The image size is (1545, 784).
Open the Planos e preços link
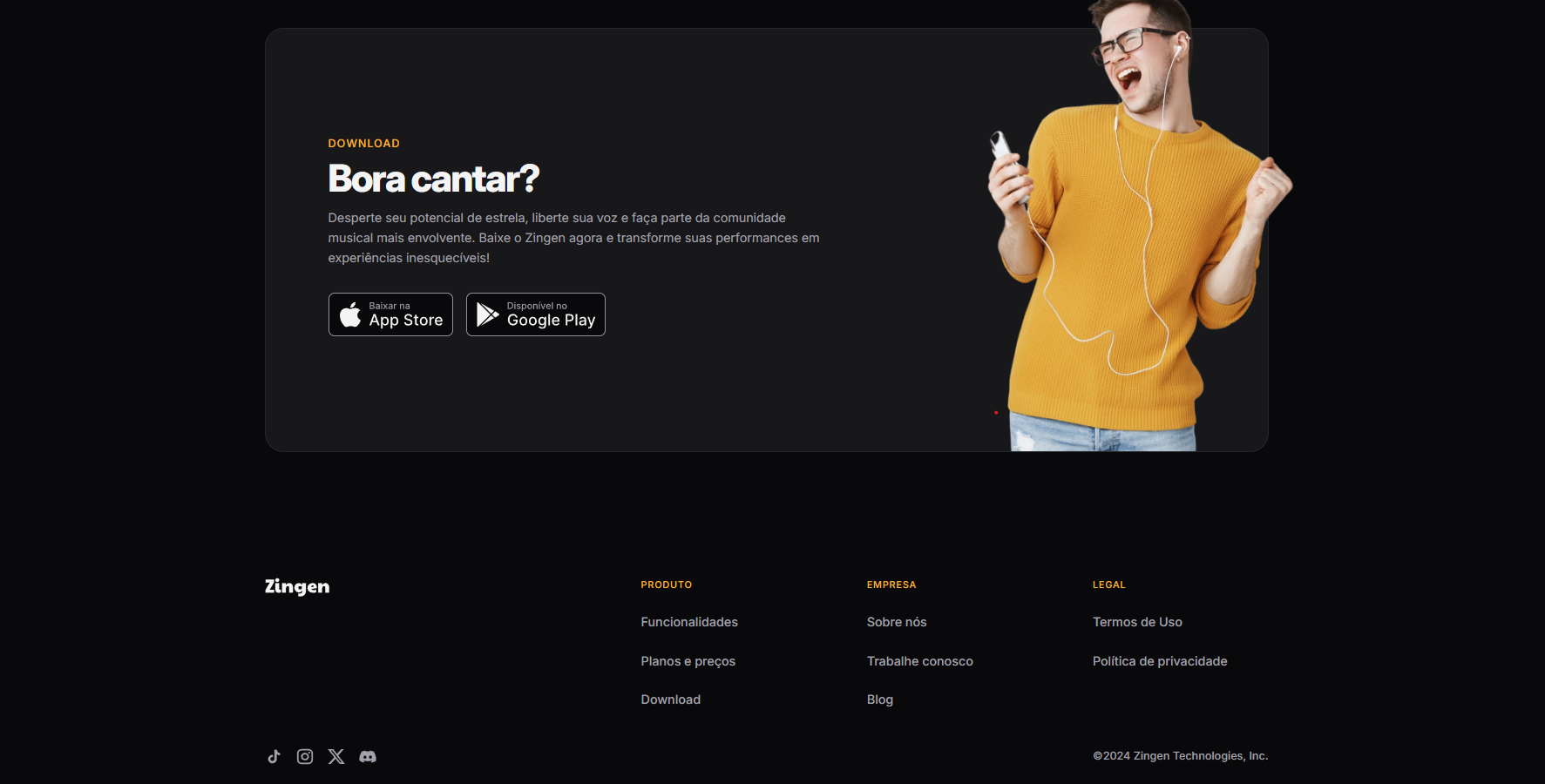[688, 661]
